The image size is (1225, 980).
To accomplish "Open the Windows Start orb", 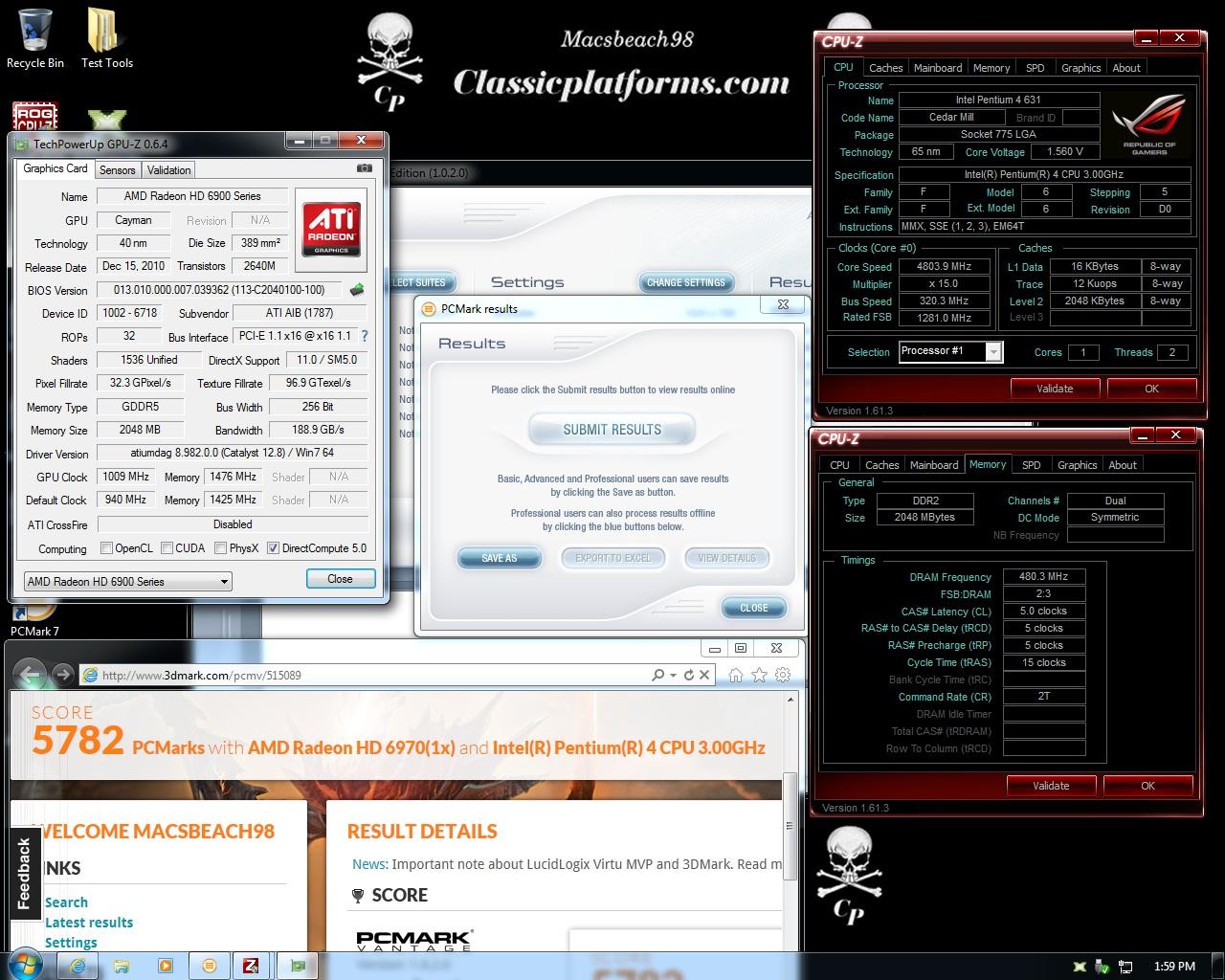I will click(26, 965).
